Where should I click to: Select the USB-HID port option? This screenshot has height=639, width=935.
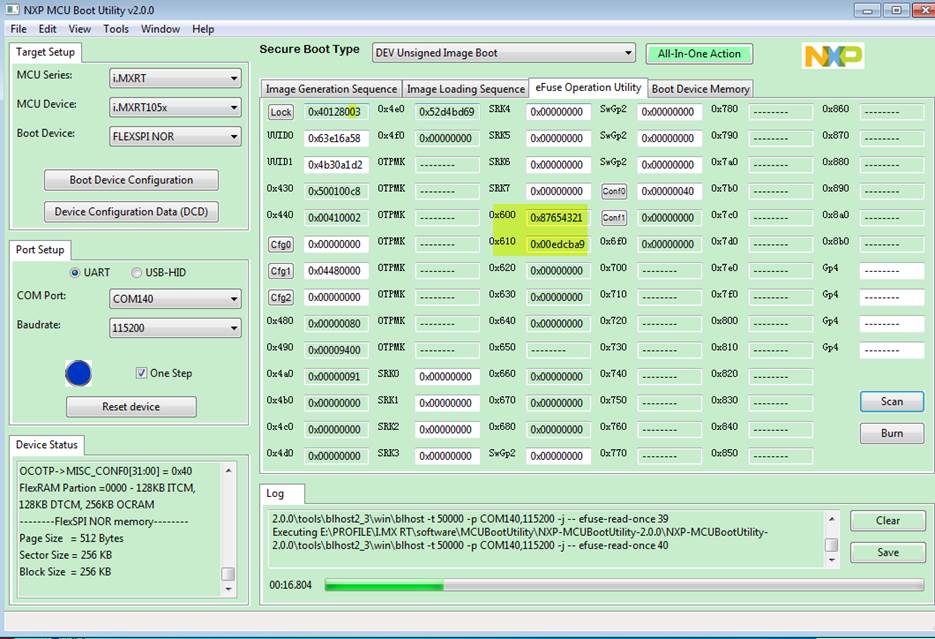(x=136, y=271)
